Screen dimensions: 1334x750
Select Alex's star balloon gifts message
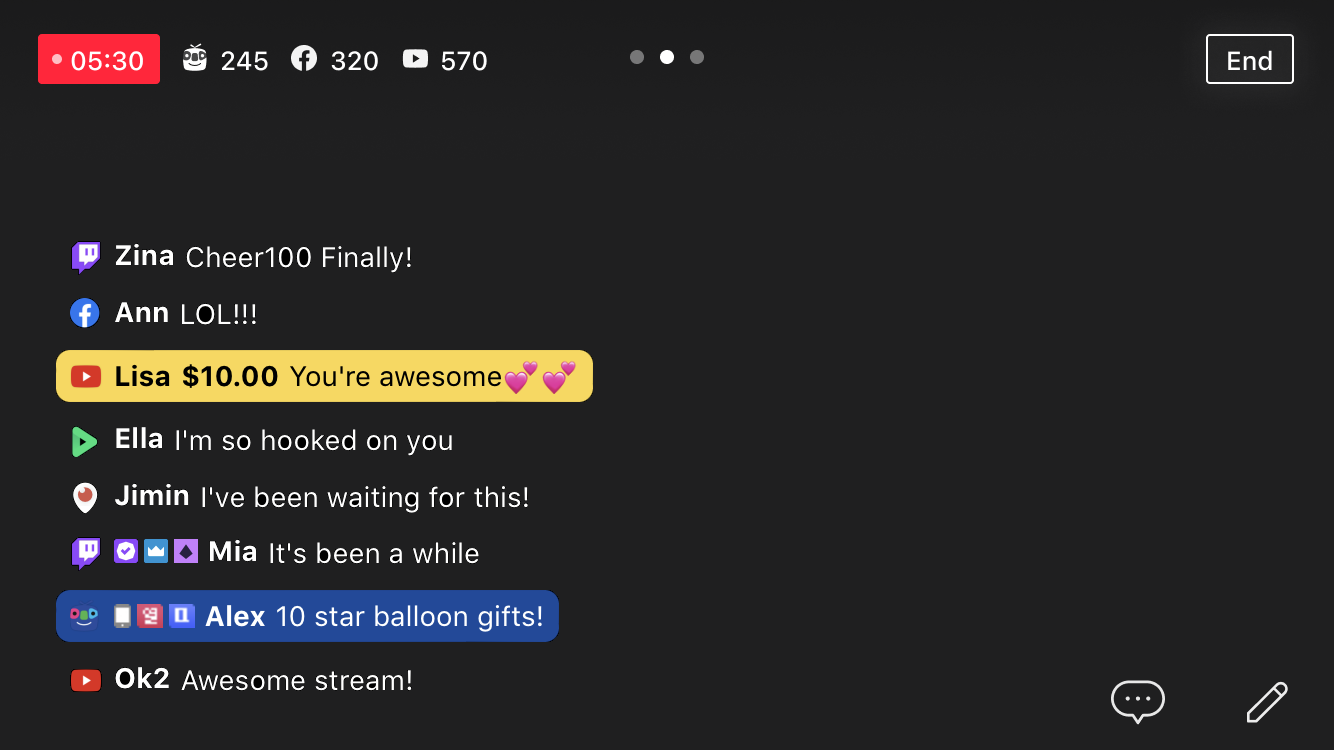click(x=307, y=616)
